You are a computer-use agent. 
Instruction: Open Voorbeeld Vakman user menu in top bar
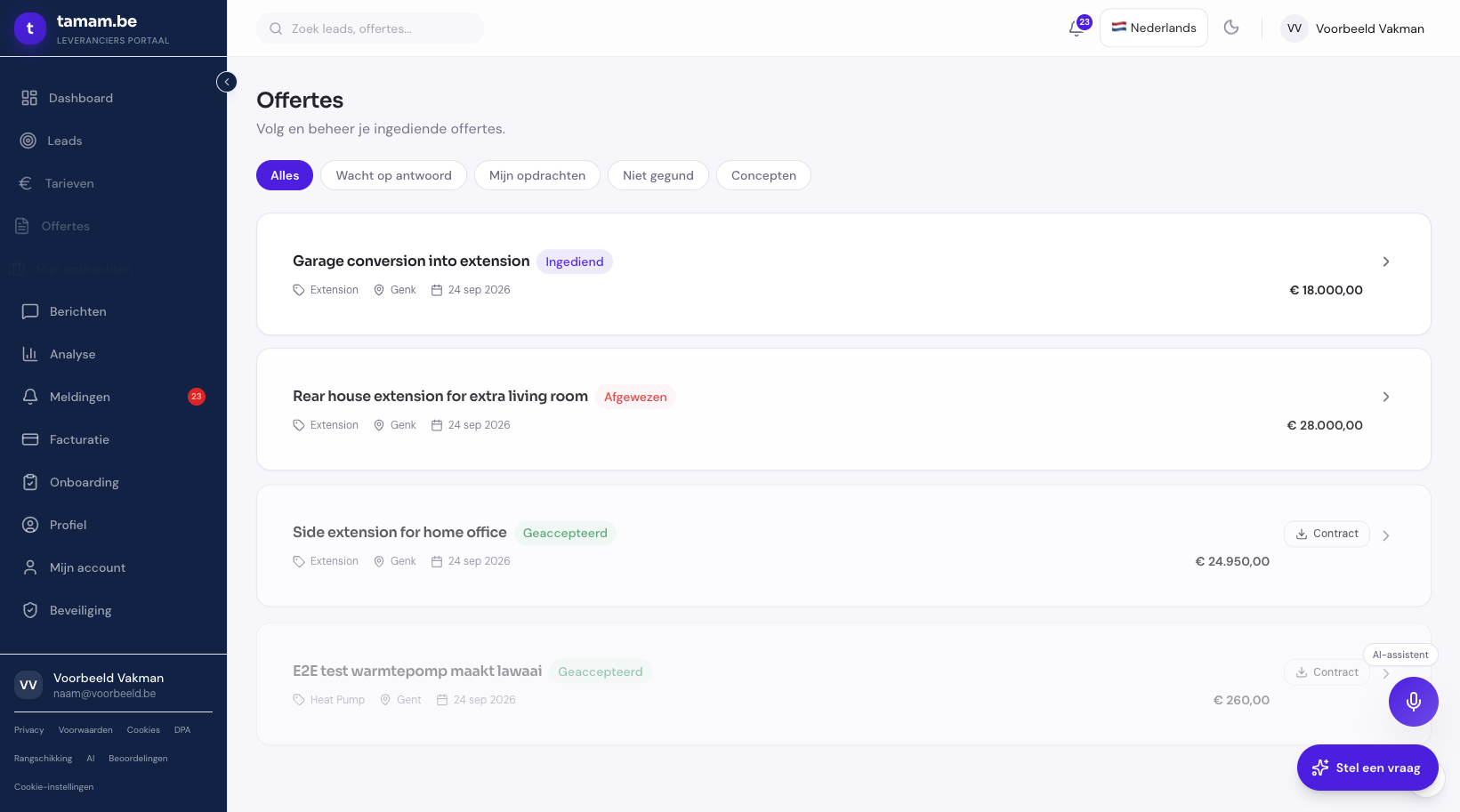pyautogui.click(x=1353, y=28)
